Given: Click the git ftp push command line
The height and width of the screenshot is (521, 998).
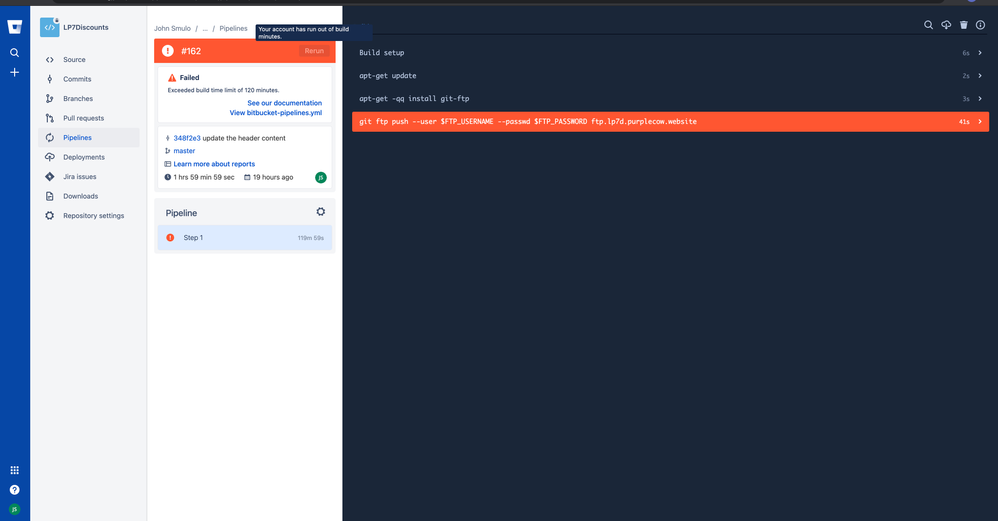Looking at the screenshot, I should click(x=528, y=122).
